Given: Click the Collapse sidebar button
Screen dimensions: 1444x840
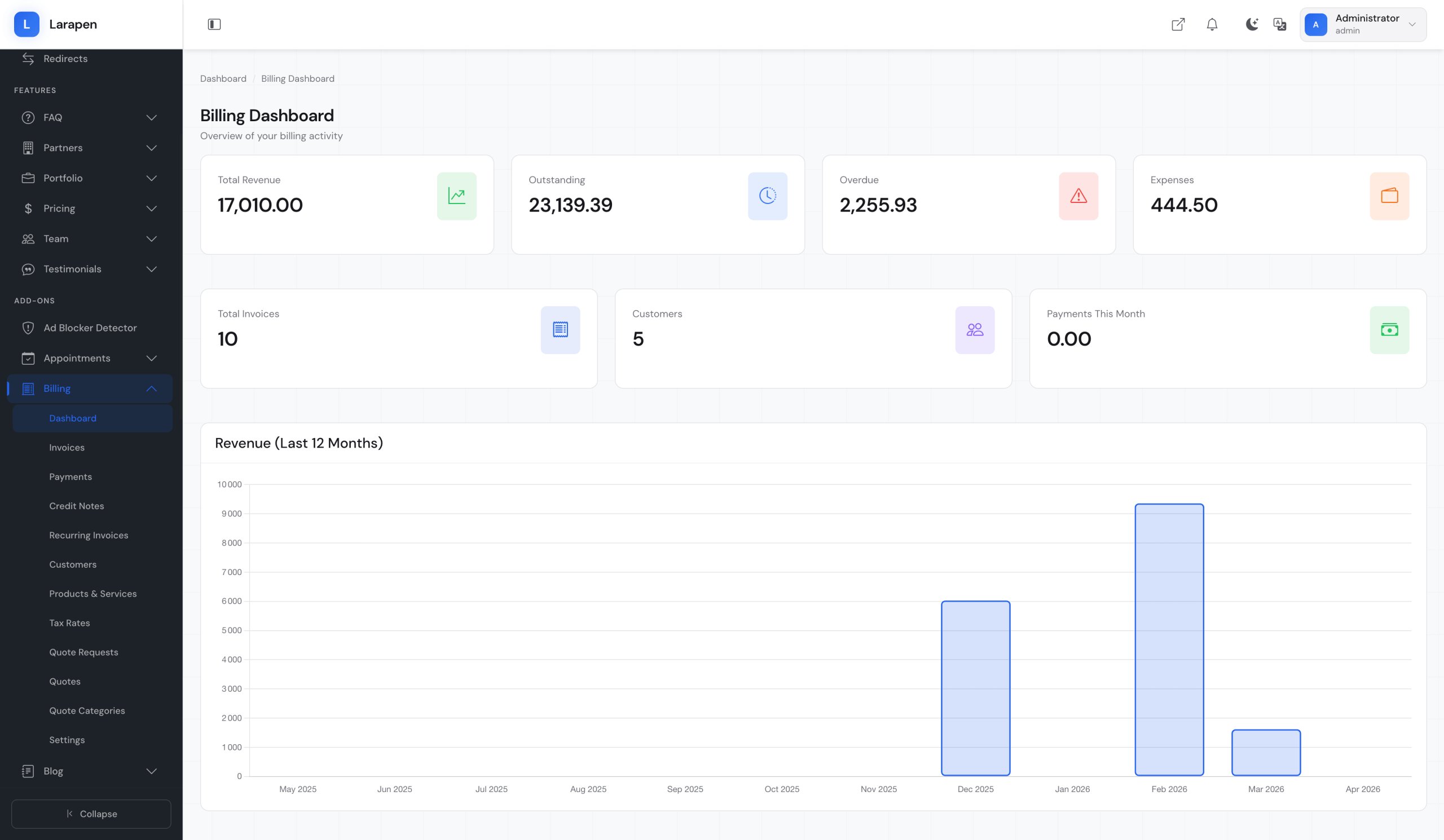Looking at the screenshot, I should [91, 814].
